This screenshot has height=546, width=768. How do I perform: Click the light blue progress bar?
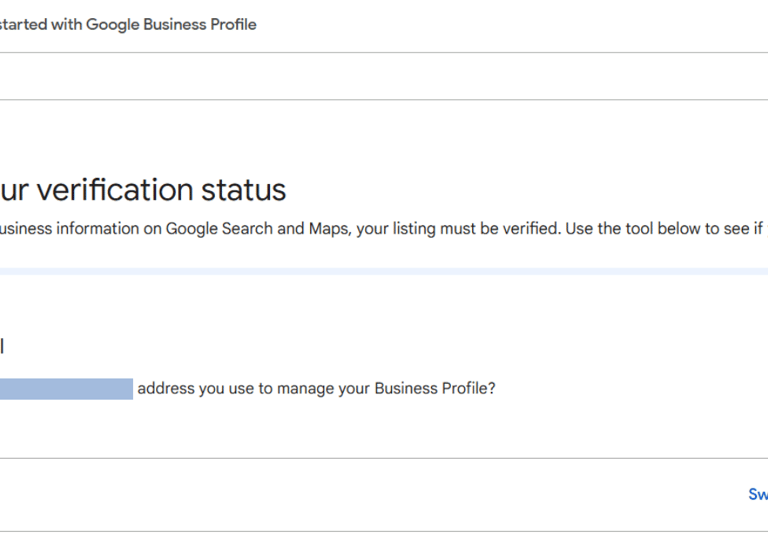click(384, 271)
